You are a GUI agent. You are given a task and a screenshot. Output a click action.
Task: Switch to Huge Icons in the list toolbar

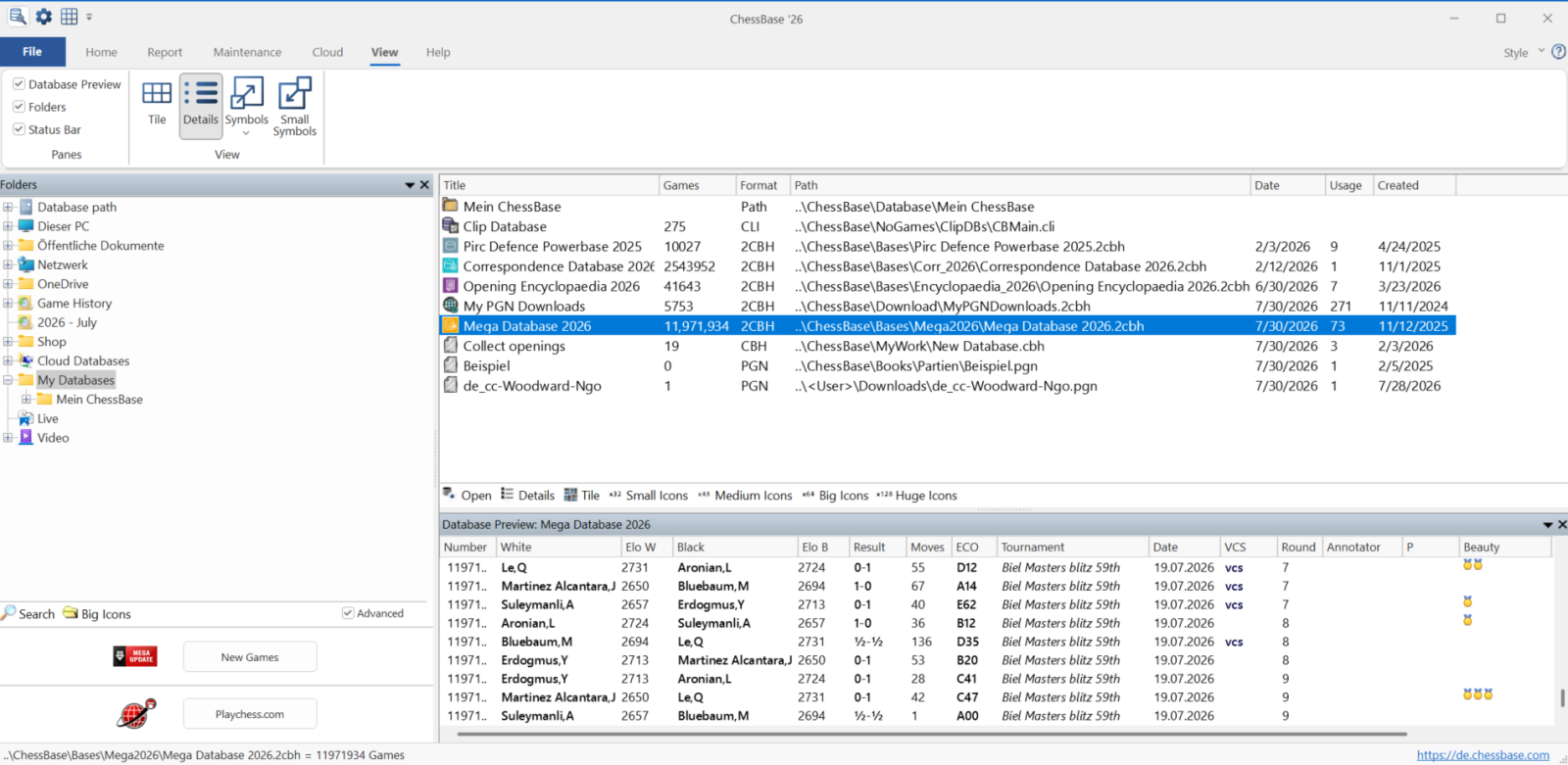(916, 495)
